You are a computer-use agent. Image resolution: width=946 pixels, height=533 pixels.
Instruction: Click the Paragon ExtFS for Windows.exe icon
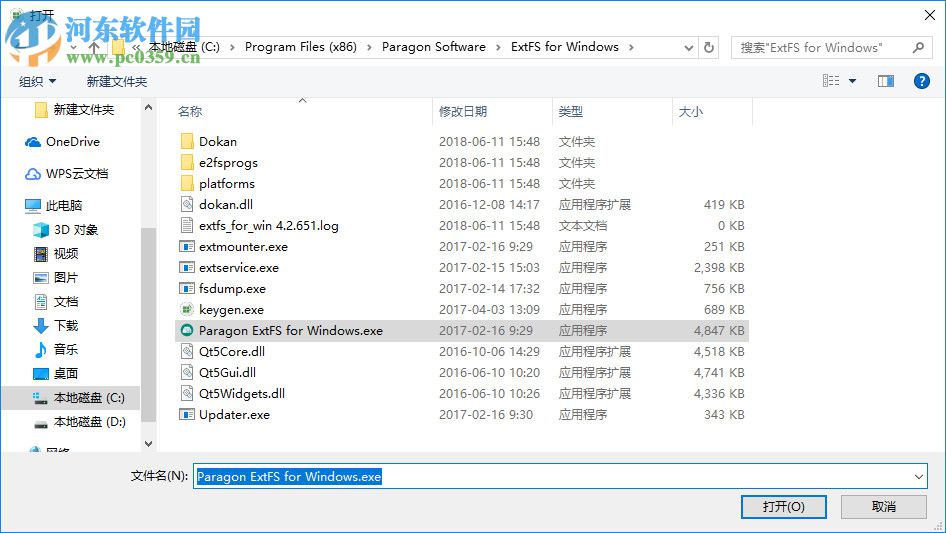coord(187,330)
